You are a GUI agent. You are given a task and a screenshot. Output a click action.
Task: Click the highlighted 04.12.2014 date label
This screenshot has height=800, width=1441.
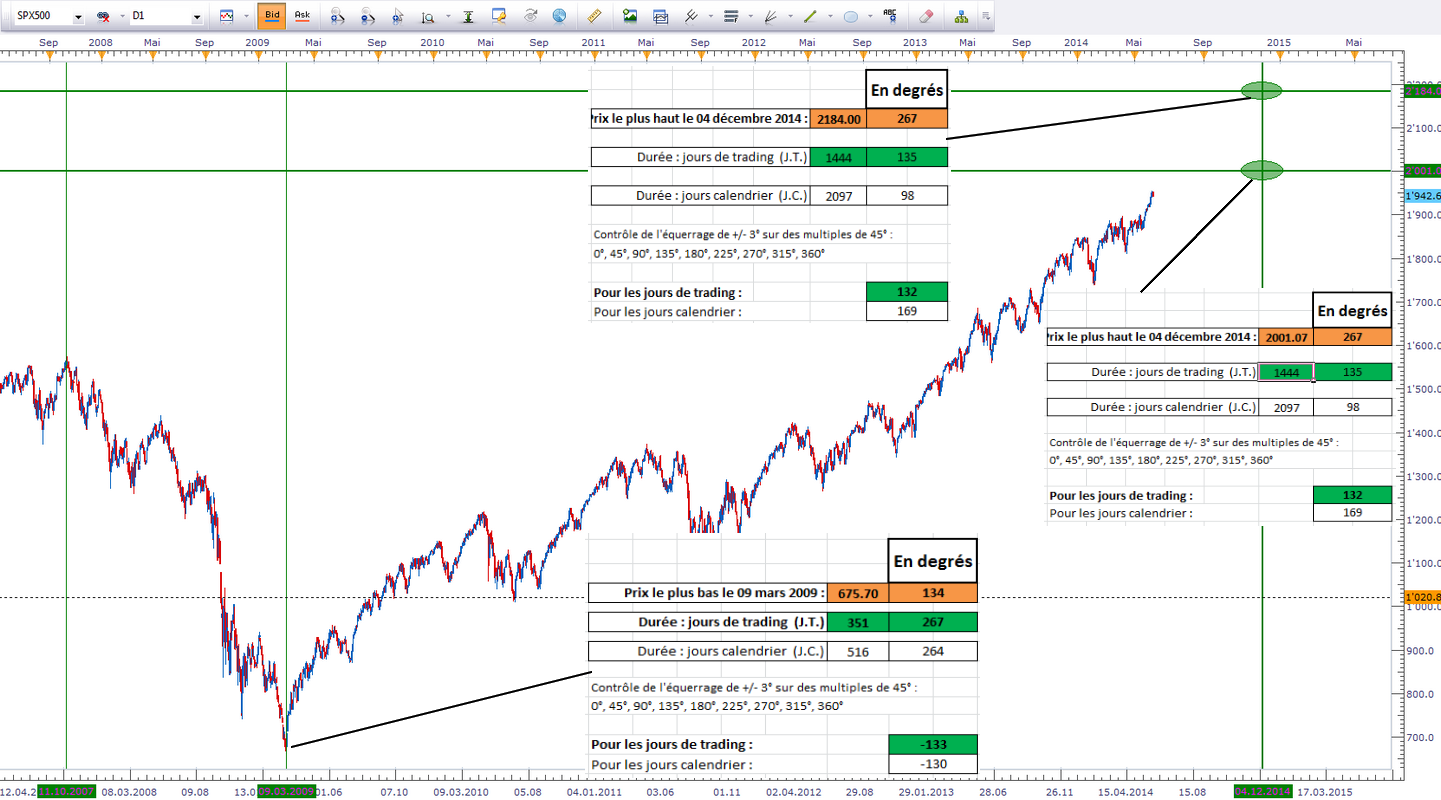tap(1262, 792)
